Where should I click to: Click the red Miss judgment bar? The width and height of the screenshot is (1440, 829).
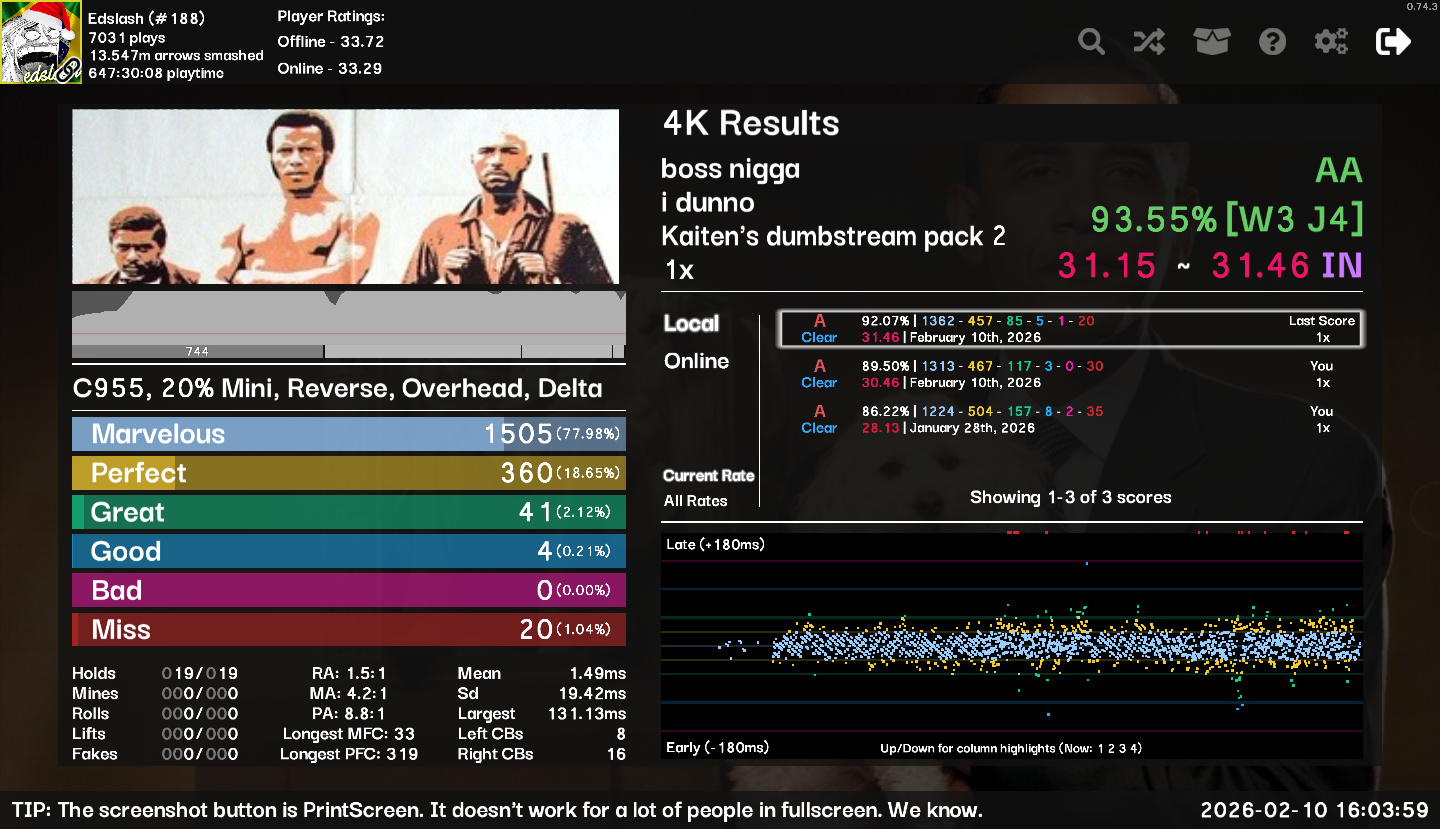pyautogui.click(x=348, y=629)
